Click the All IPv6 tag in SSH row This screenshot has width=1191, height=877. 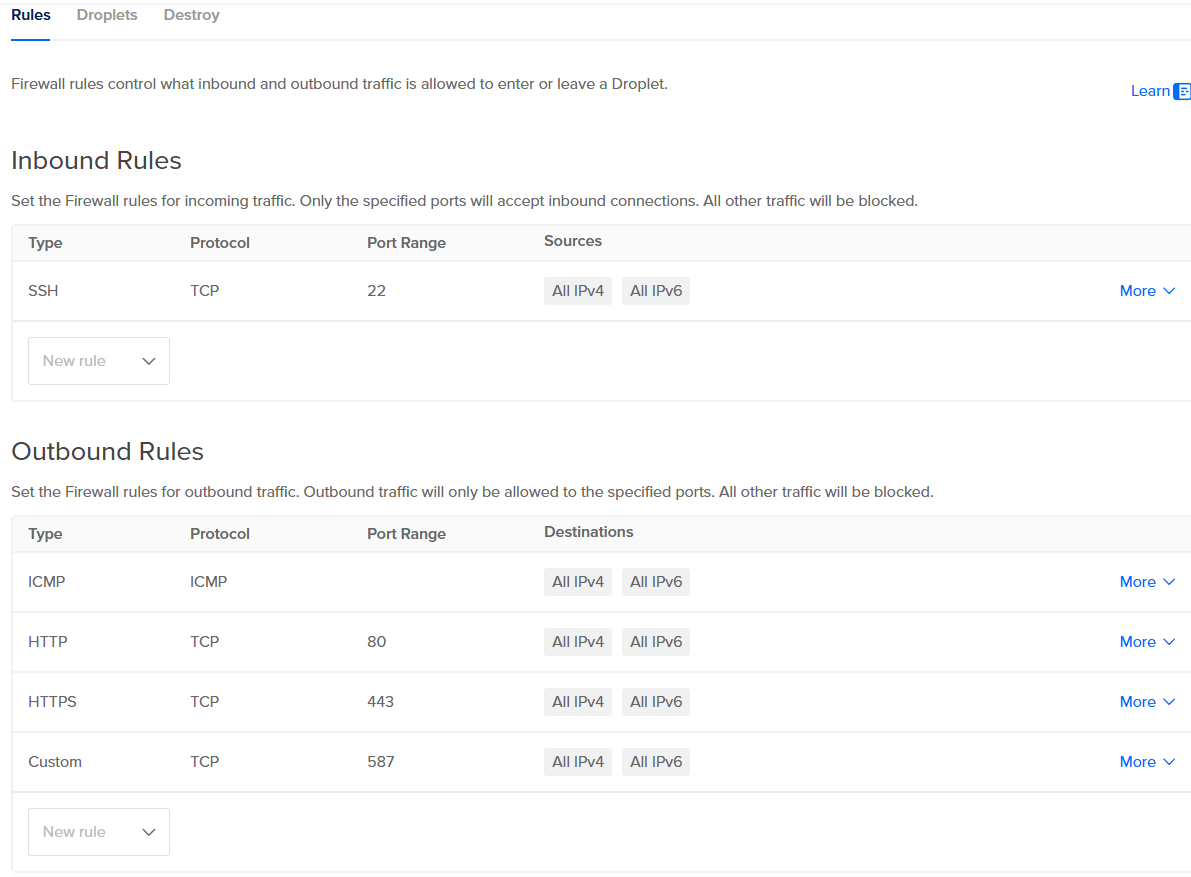pyautogui.click(x=656, y=291)
